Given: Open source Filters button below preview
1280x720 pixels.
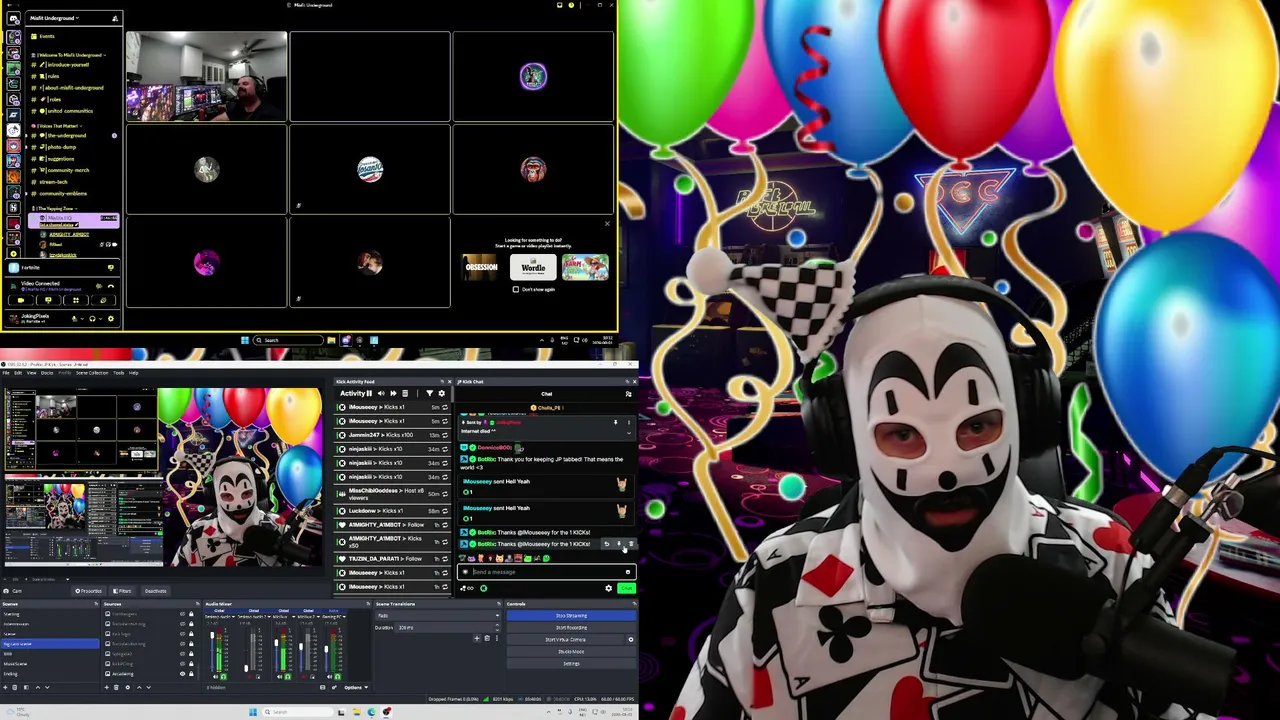Looking at the screenshot, I should point(122,591).
